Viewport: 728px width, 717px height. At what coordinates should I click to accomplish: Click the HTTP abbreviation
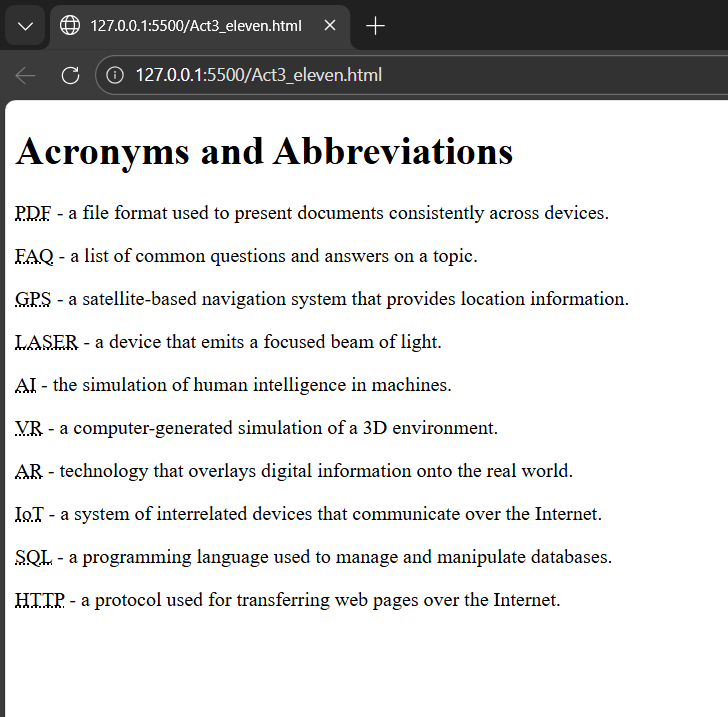40,600
